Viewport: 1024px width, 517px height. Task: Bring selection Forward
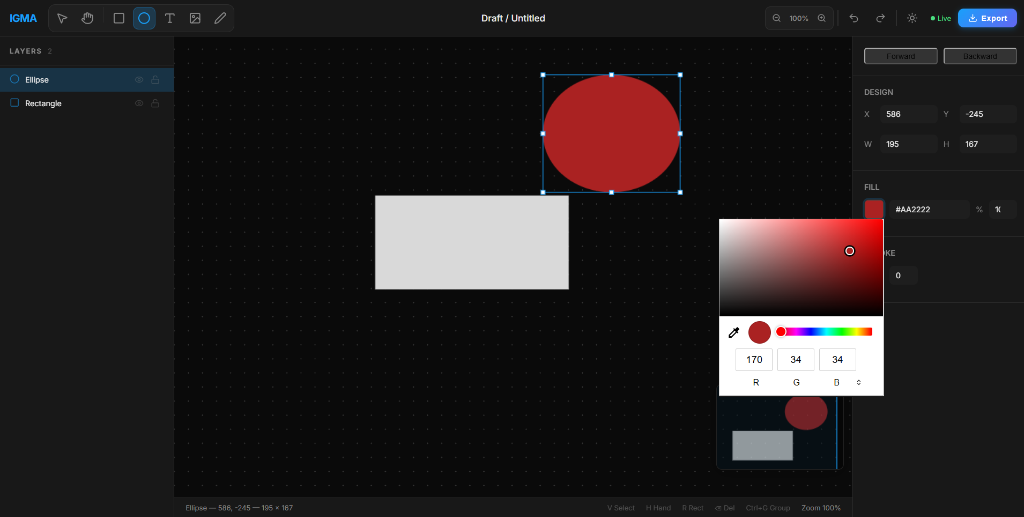pos(901,56)
